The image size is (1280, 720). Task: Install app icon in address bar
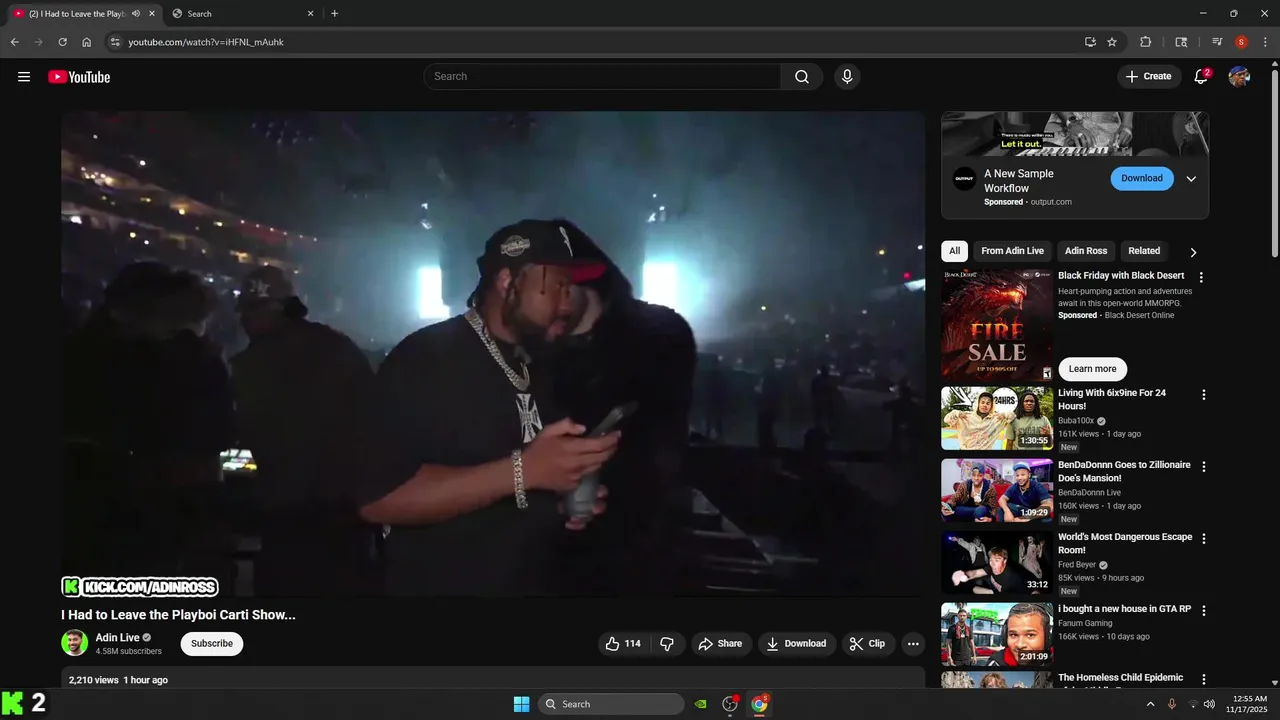tap(1090, 42)
